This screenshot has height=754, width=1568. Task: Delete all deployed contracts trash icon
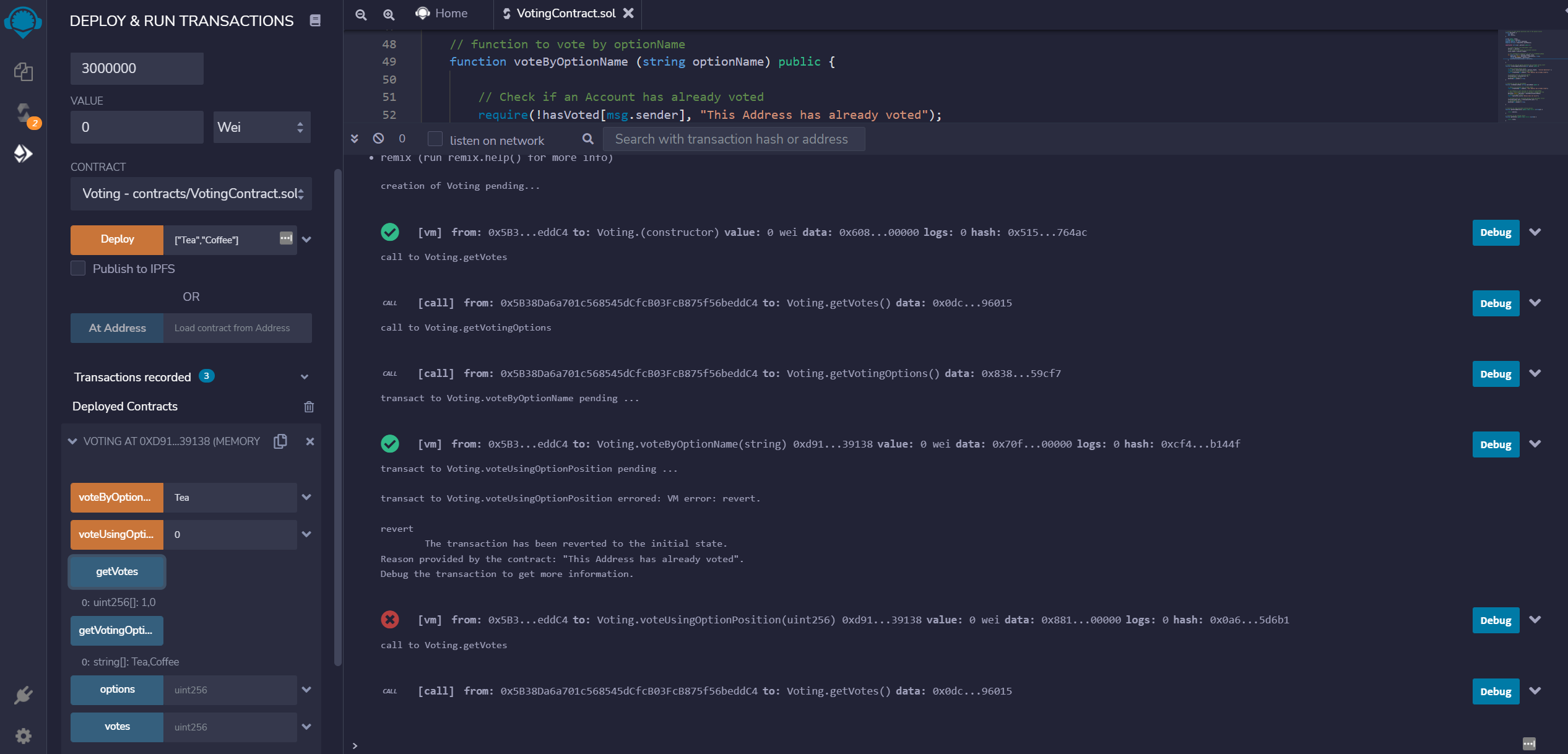coord(309,407)
